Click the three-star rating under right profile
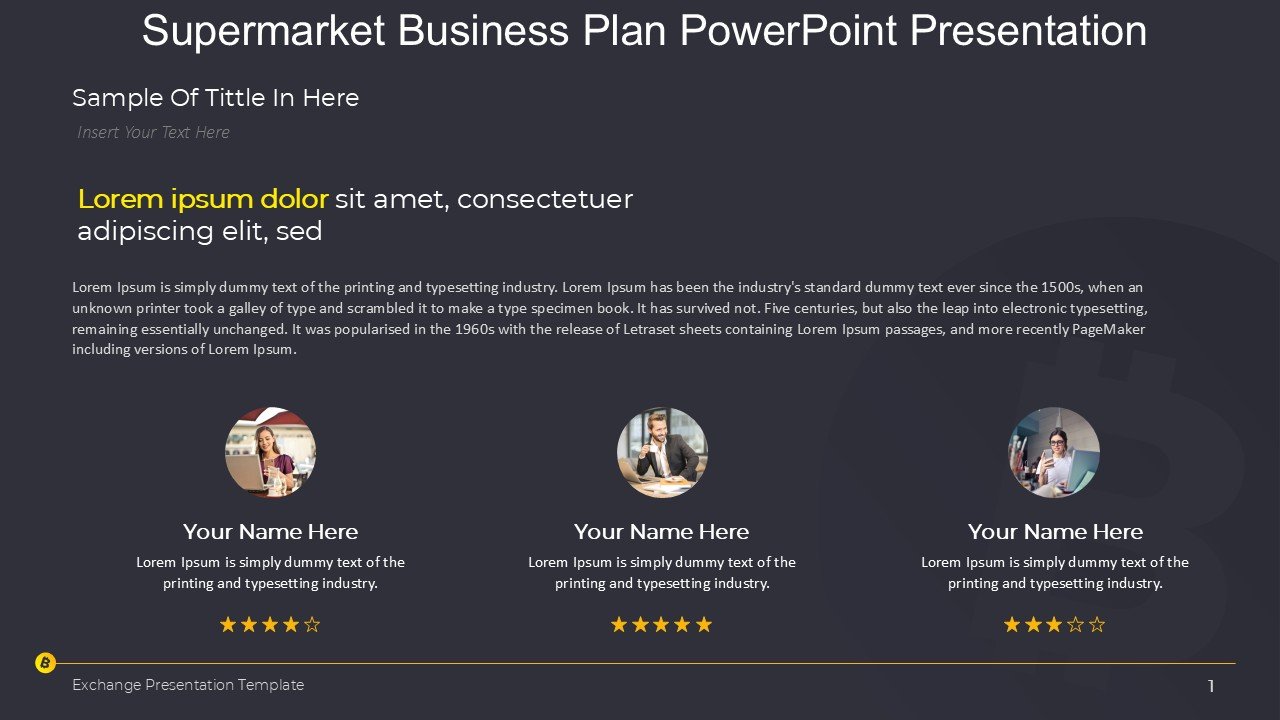Screen dimensions: 1280x720 pos(1055,625)
